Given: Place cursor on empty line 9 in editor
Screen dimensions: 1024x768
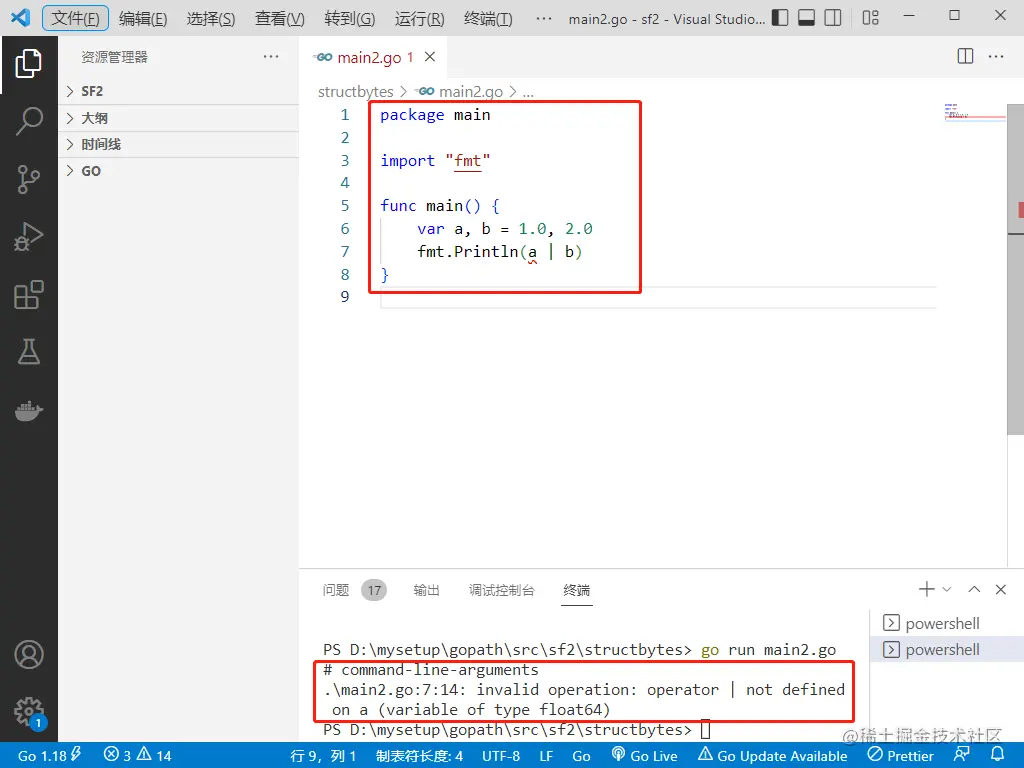Looking at the screenshot, I should pyautogui.click(x=658, y=297).
